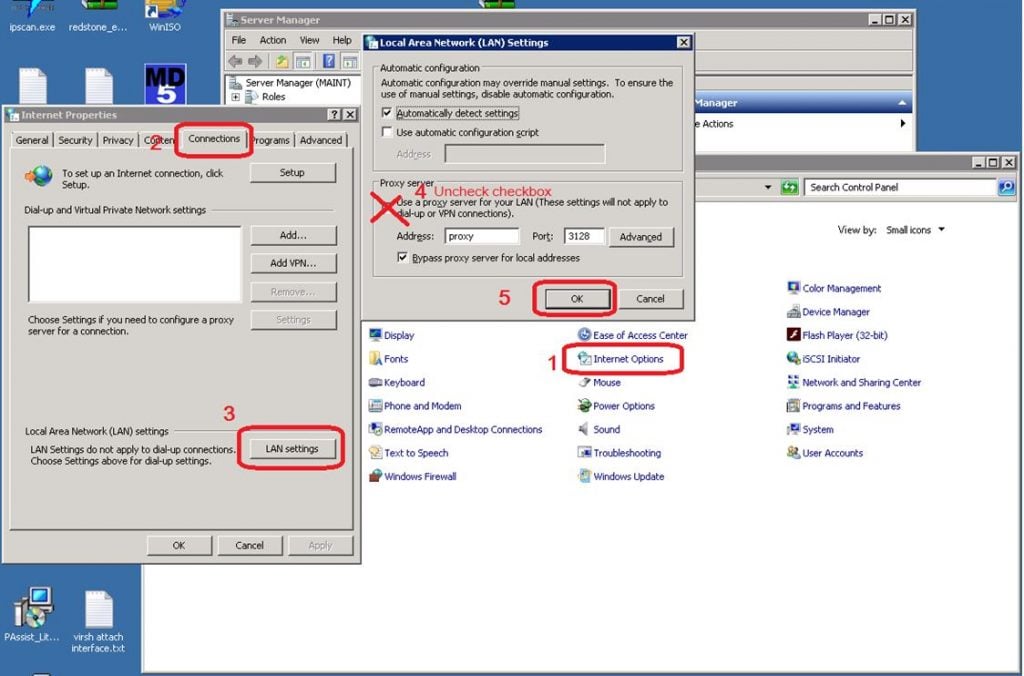This screenshot has width=1024, height=676.
Task: Toggle the Show/Hide Console Tree toolbar icon
Action: [303, 62]
